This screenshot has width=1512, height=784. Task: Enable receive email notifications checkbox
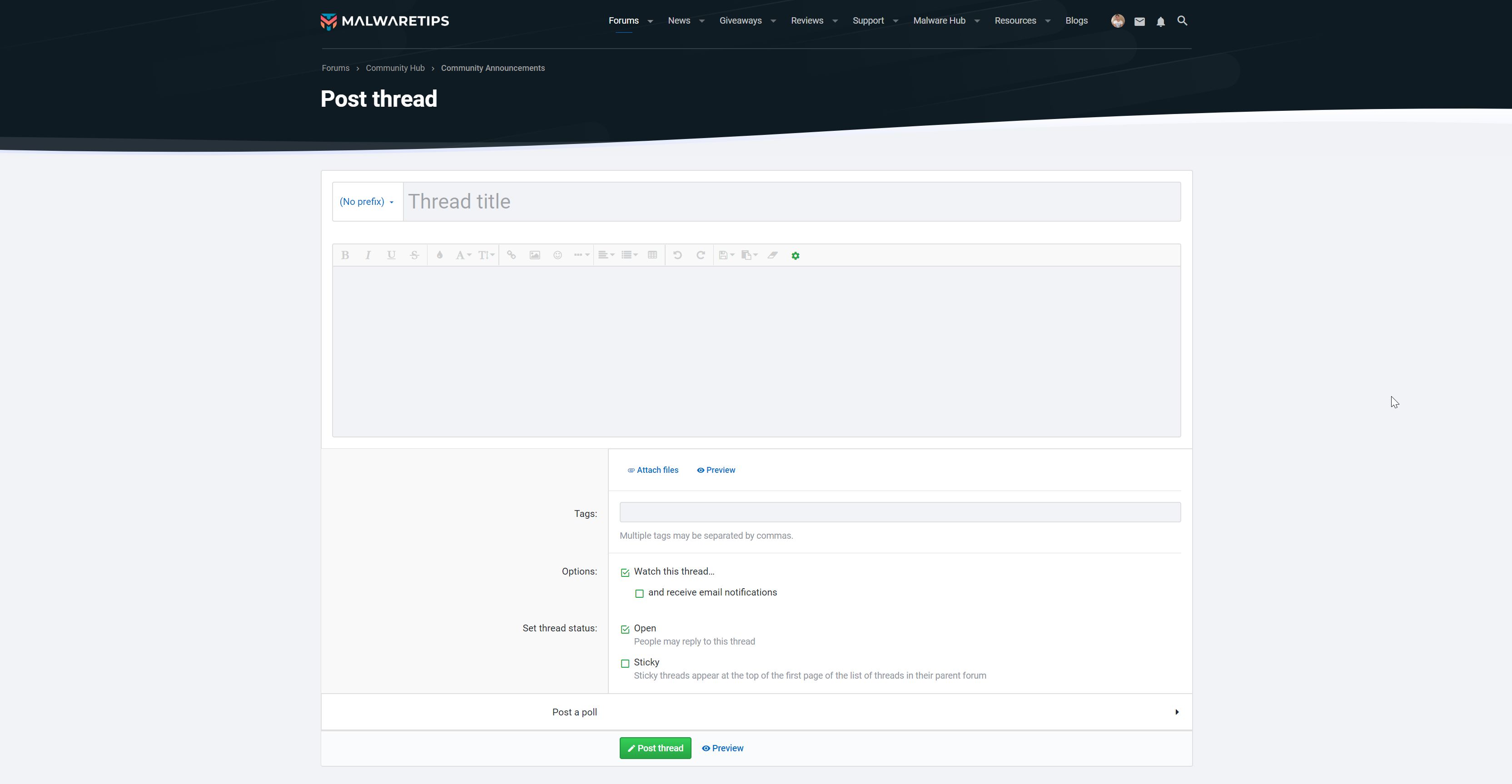pos(639,594)
